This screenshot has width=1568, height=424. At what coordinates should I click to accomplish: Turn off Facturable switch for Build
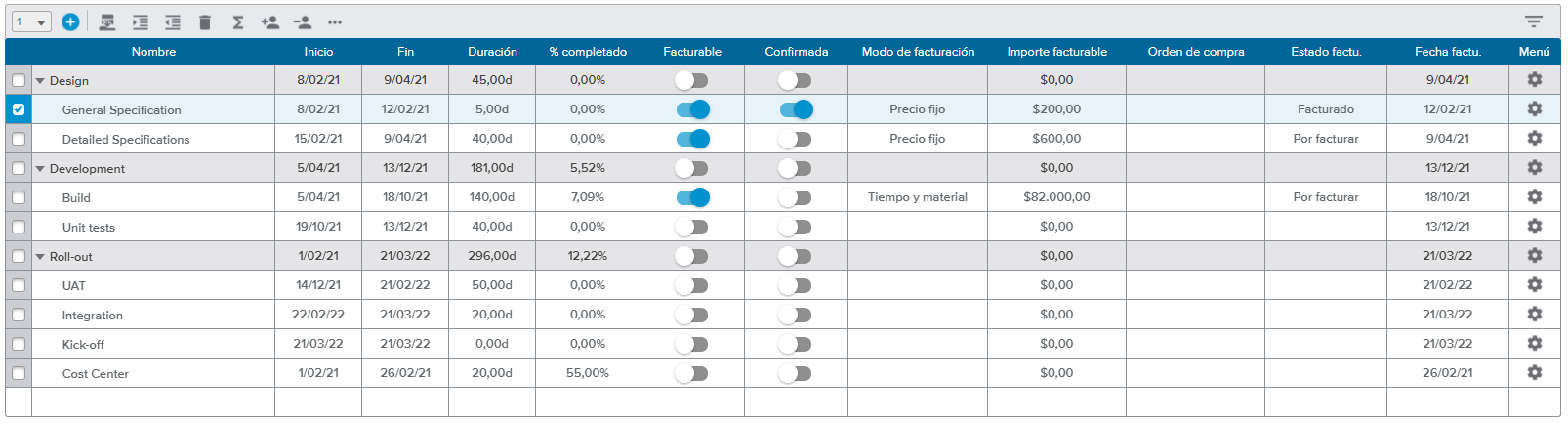click(x=692, y=197)
